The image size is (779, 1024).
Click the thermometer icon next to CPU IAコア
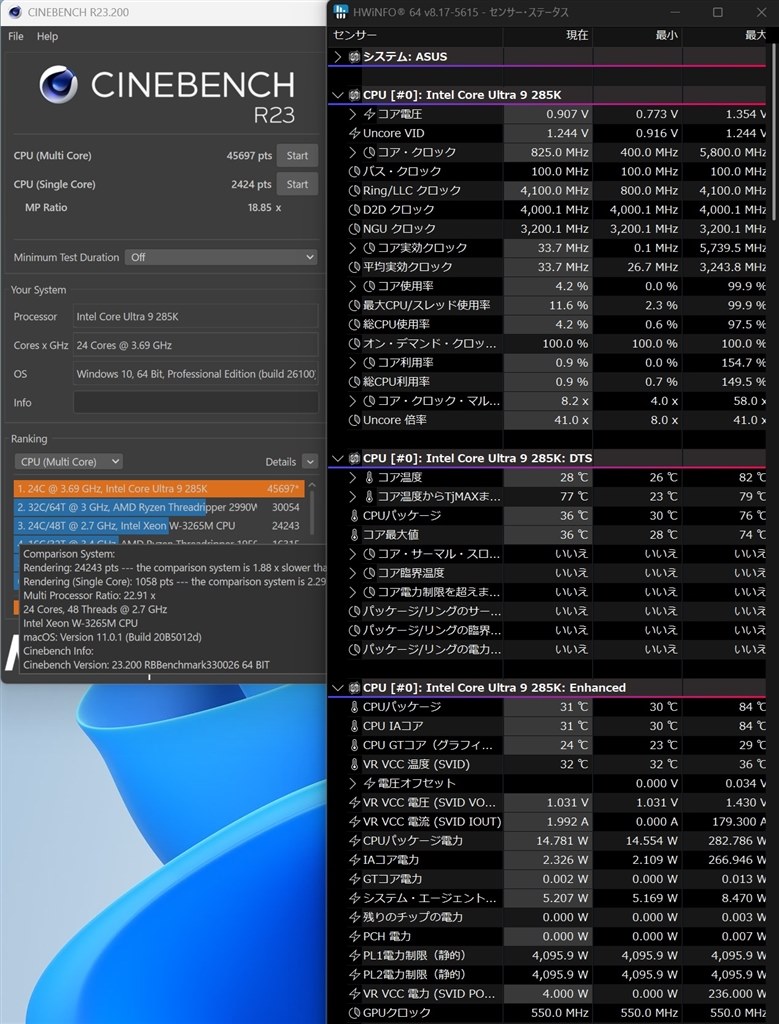[355, 726]
